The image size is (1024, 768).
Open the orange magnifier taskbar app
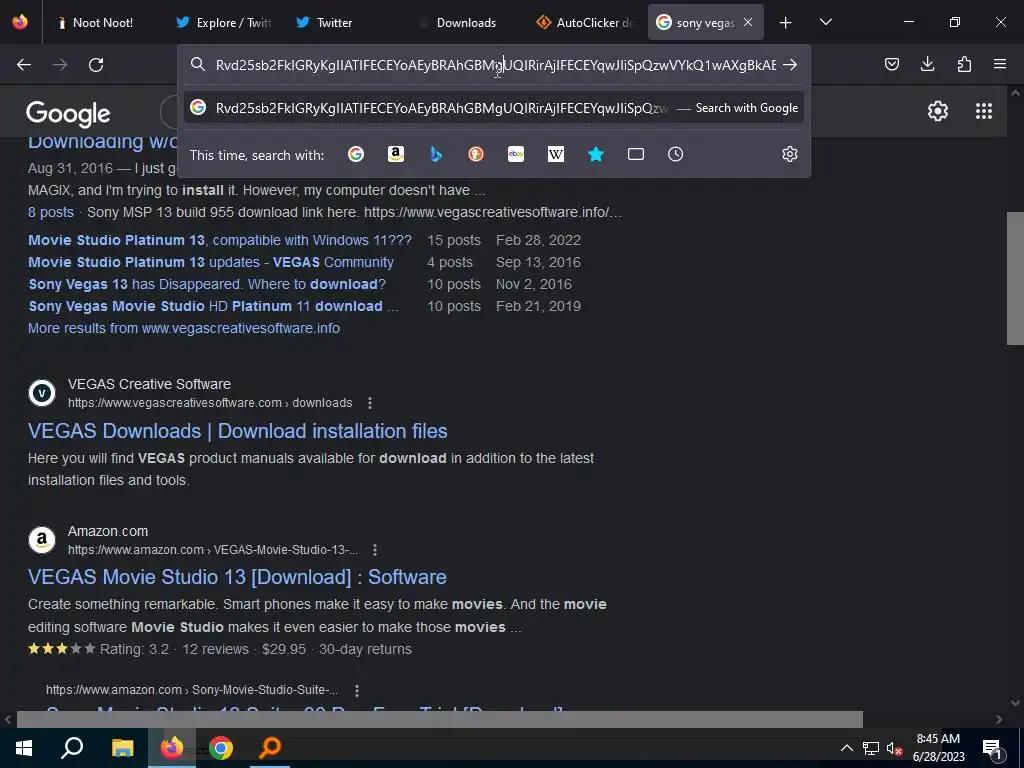270,748
